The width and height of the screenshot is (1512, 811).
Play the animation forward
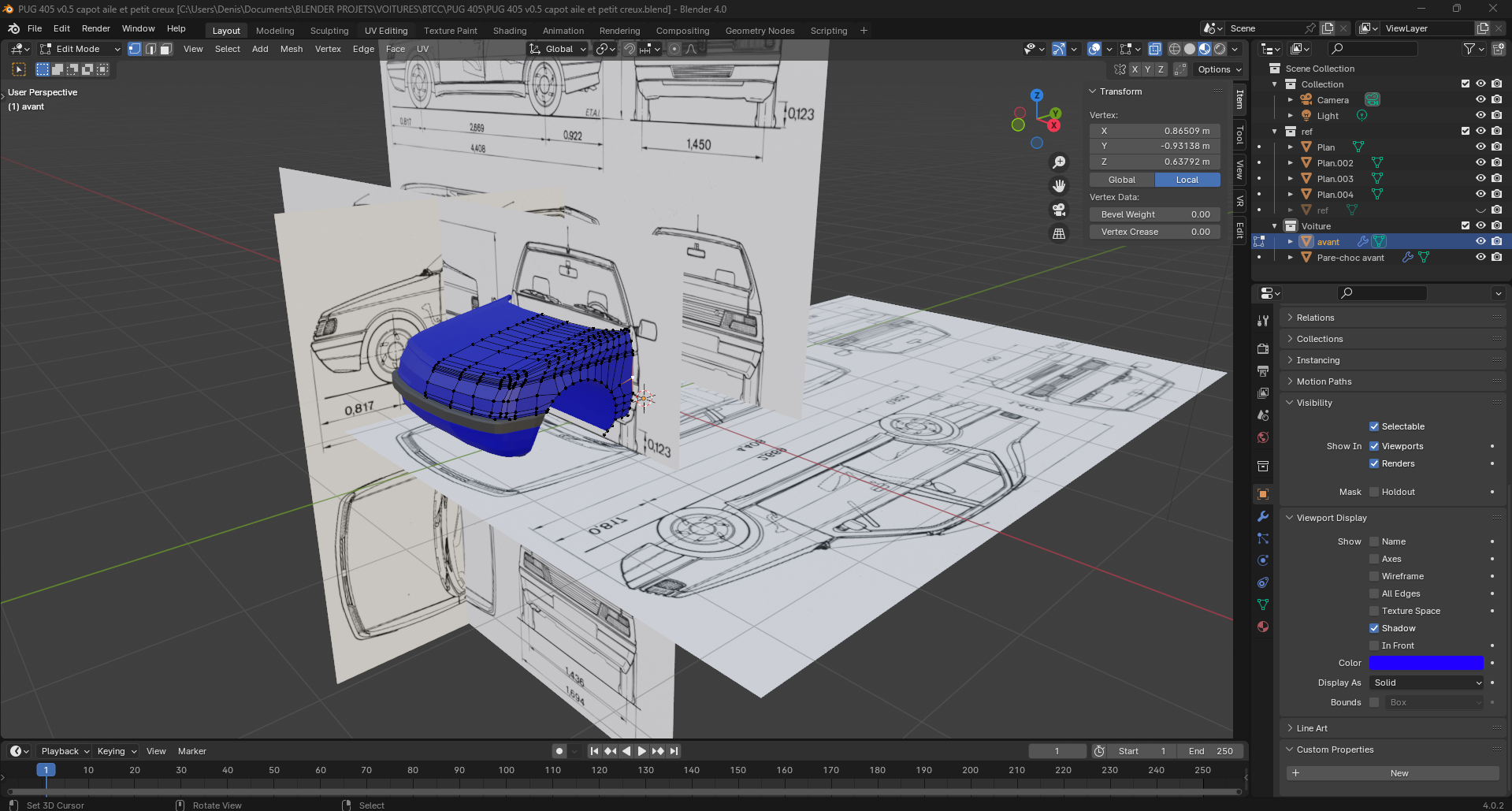(x=641, y=751)
